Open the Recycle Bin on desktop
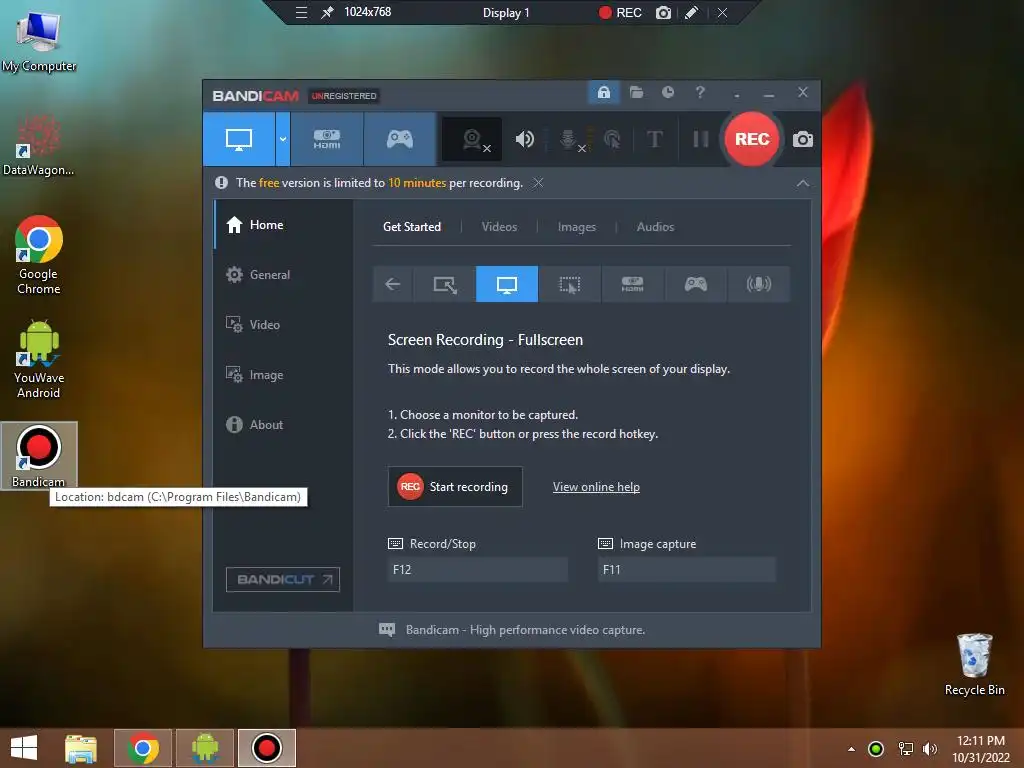This screenshot has height=768, width=1024. pos(974,664)
